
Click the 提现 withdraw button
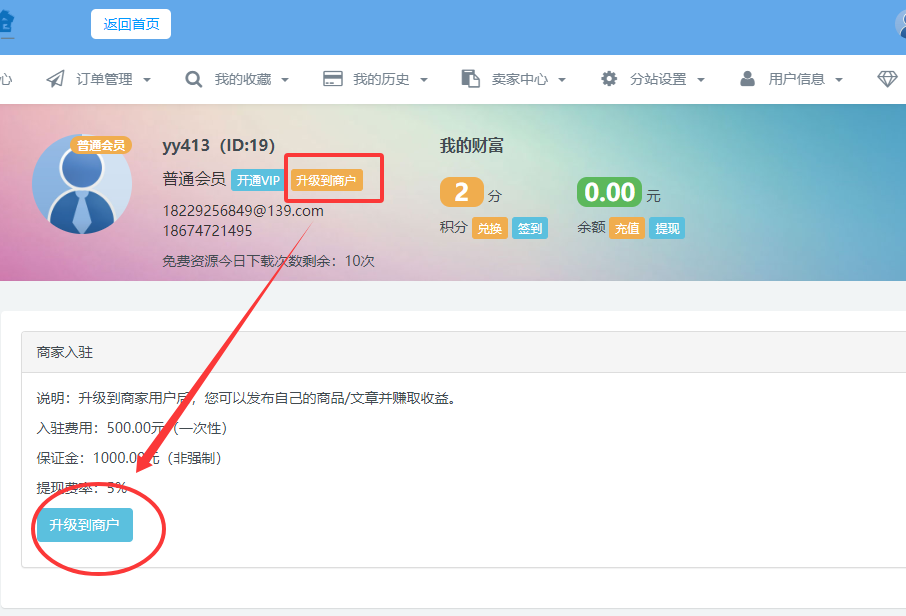click(x=667, y=228)
